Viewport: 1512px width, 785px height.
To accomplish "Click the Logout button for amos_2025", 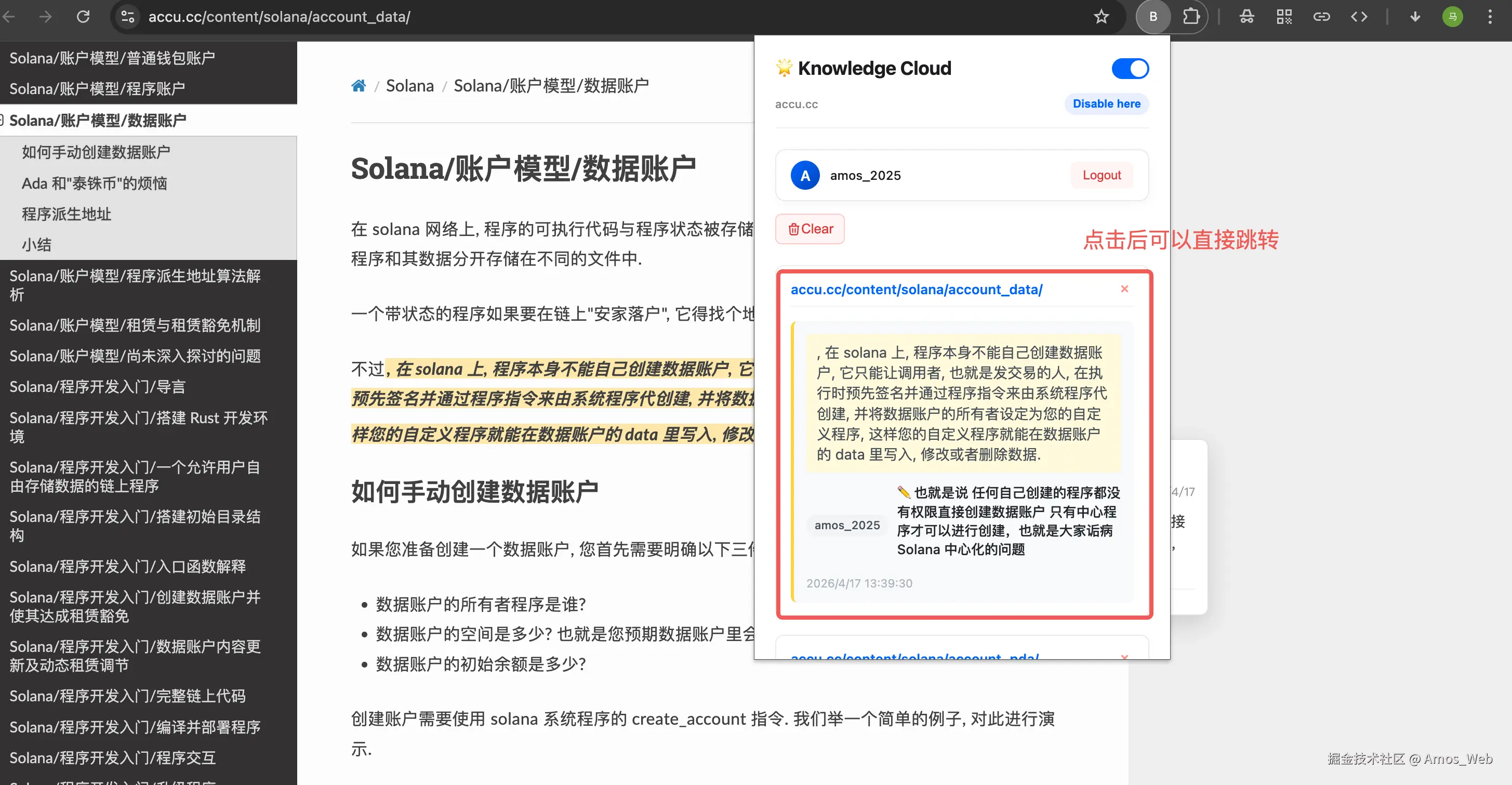I will 1101,175.
